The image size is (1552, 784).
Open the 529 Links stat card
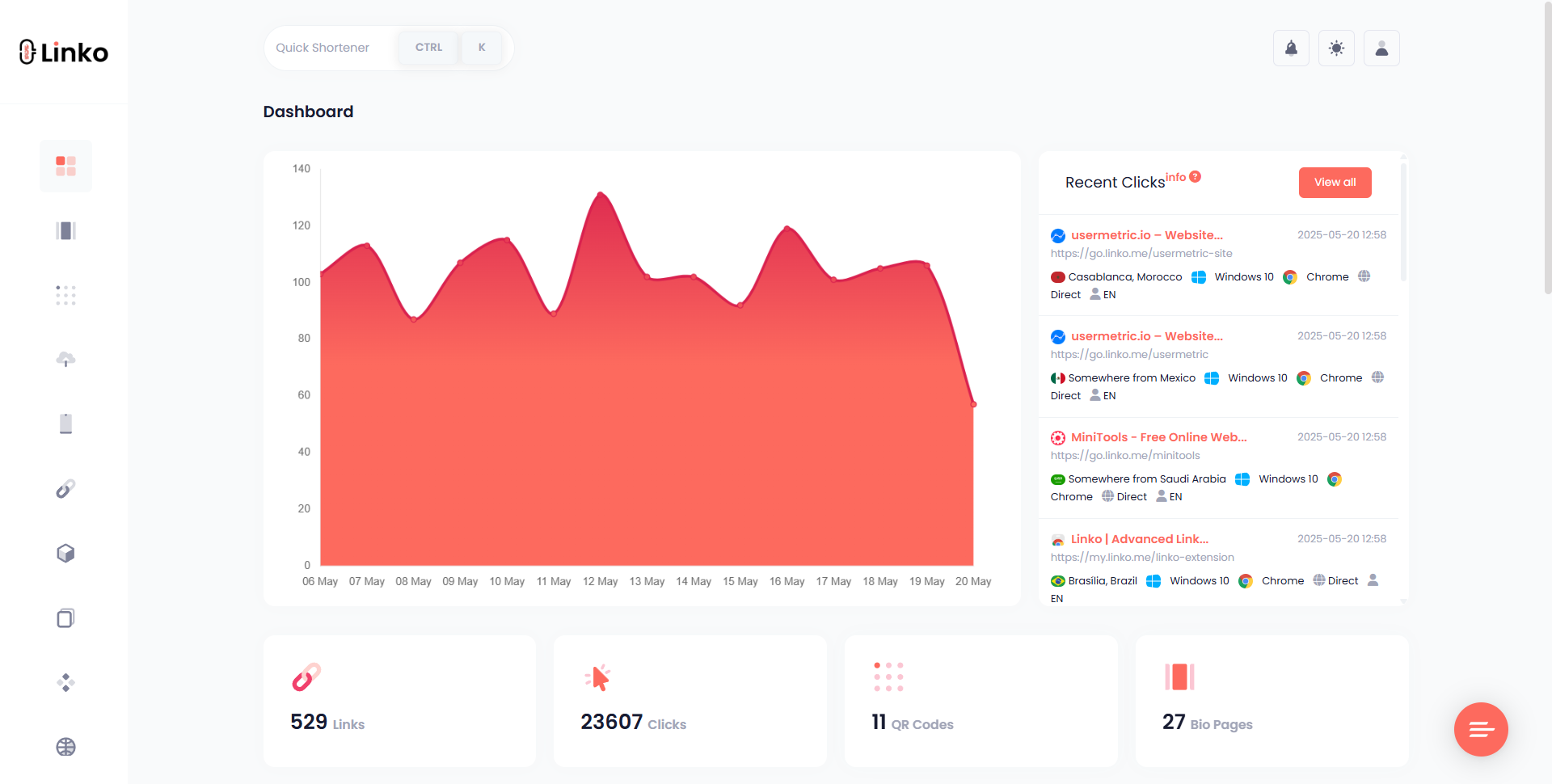tap(399, 701)
